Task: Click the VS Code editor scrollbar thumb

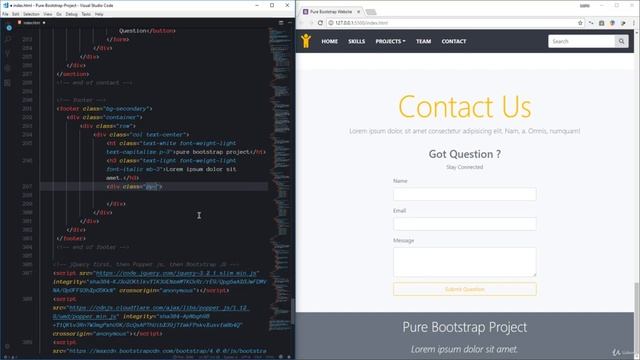Action: coord(293,312)
